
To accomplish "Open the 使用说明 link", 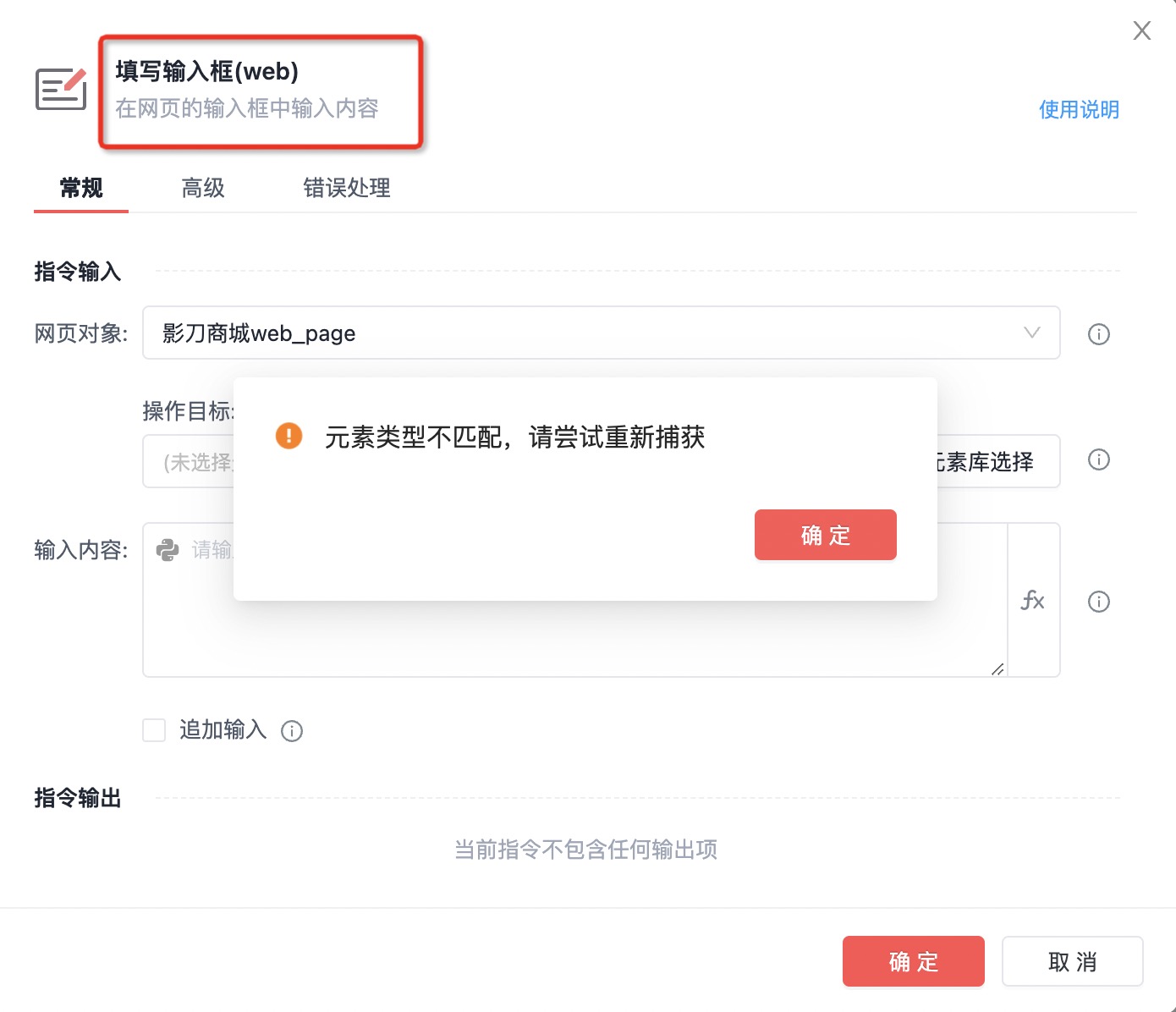I will pyautogui.click(x=1079, y=109).
